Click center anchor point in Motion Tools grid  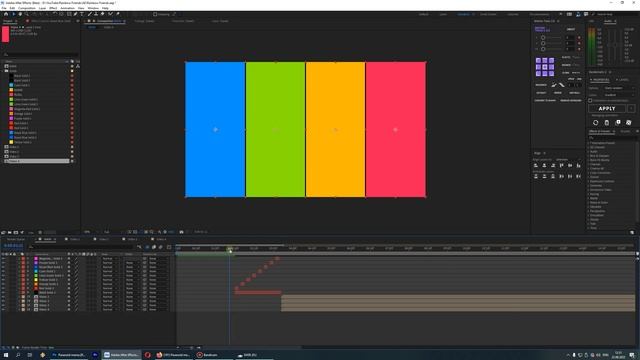click(x=545, y=67)
